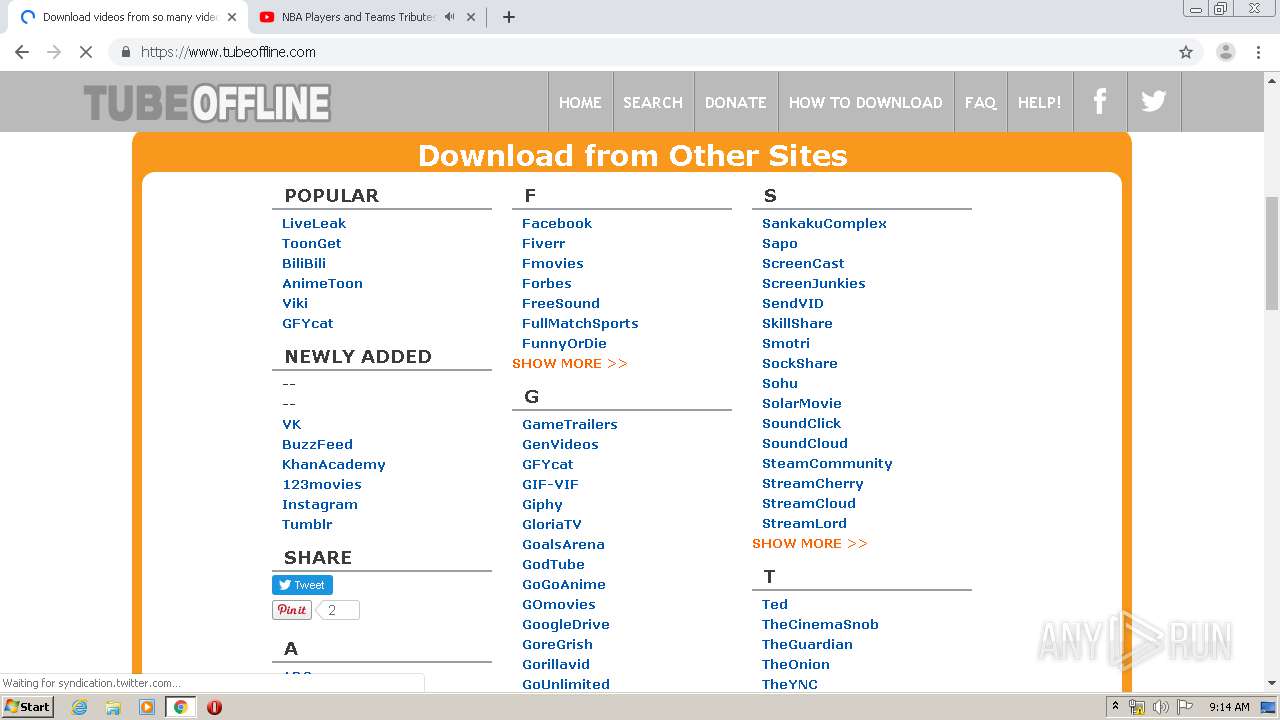
Task: Open the KhanAcademy link
Action: [x=334, y=464]
